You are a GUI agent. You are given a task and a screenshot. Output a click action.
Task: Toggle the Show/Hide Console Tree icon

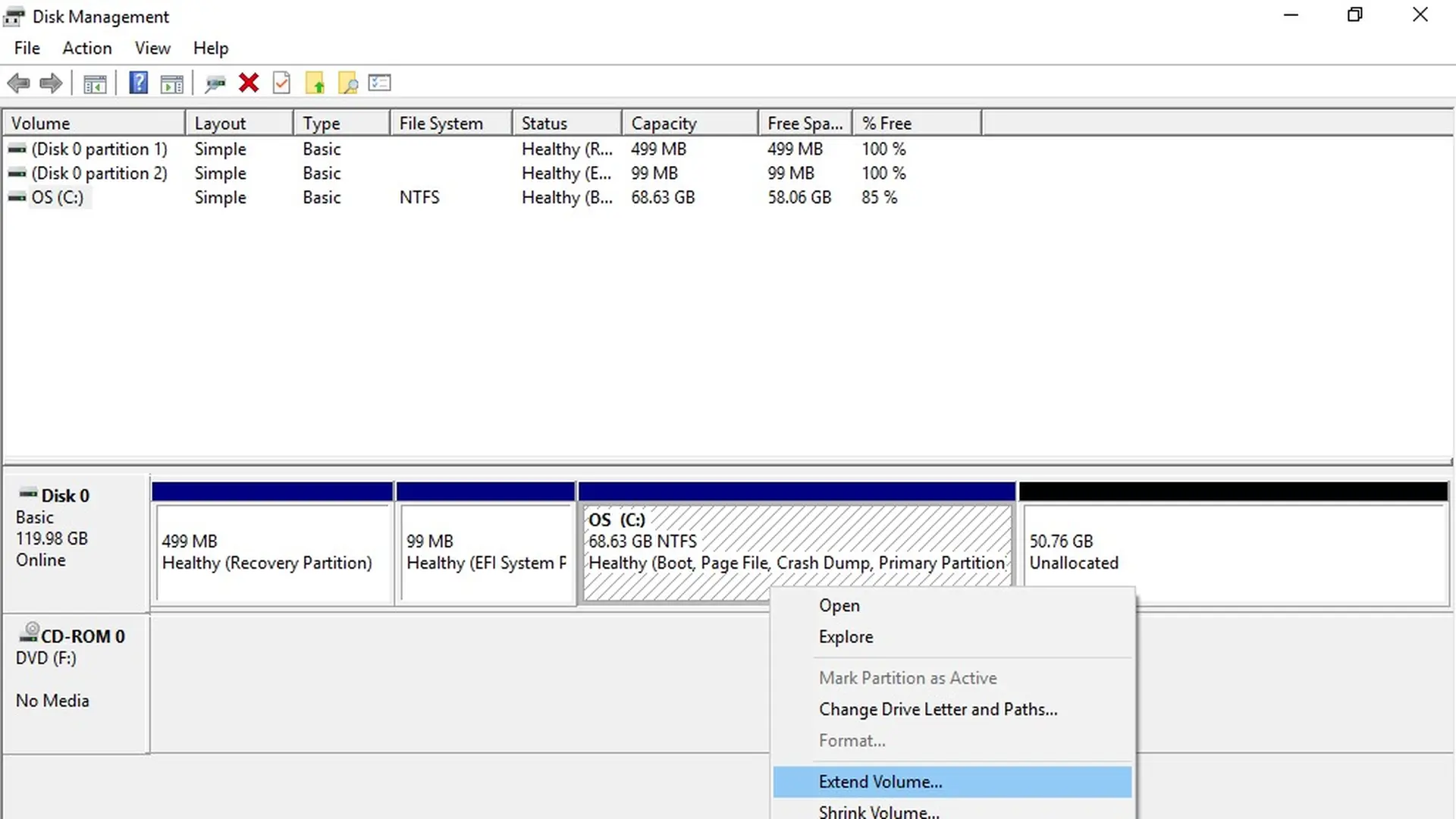[95, 84]
